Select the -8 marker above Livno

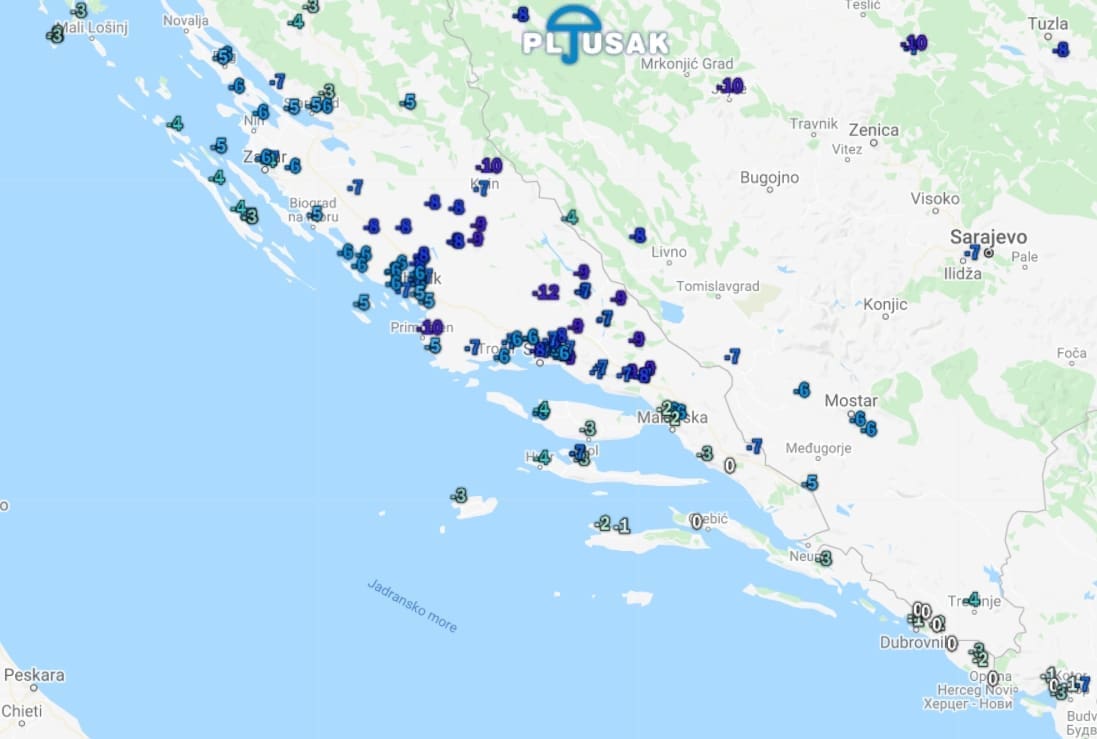(638, 235)
